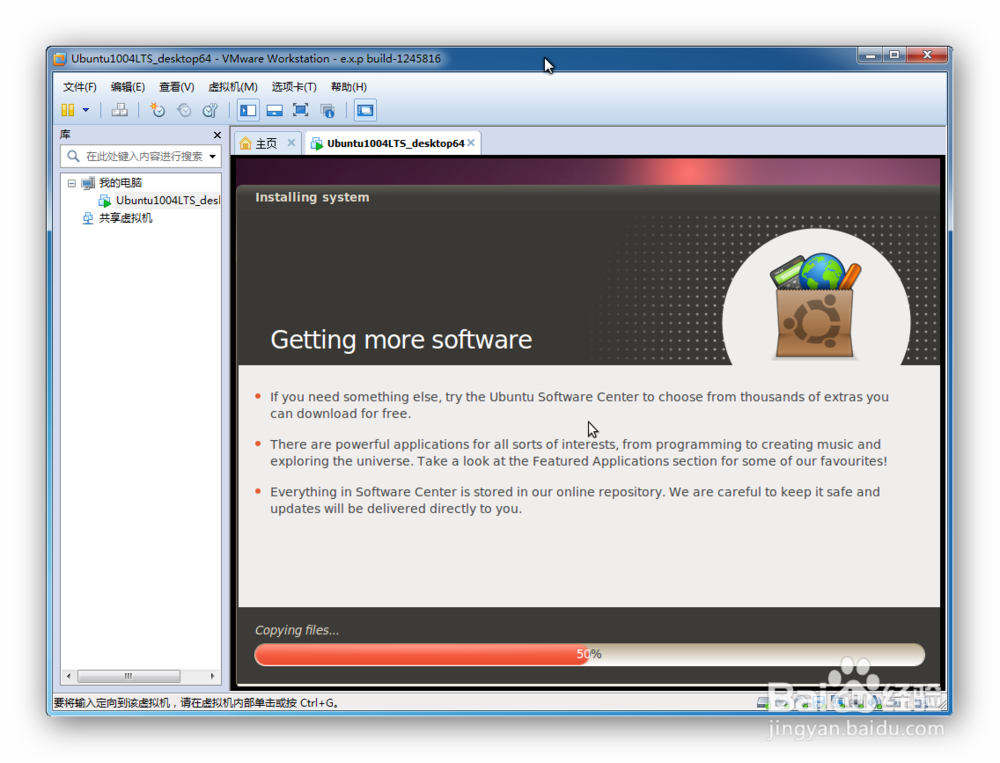Click the suspend virtual machine icon
Screen dimensions: 1000x763
68,110
